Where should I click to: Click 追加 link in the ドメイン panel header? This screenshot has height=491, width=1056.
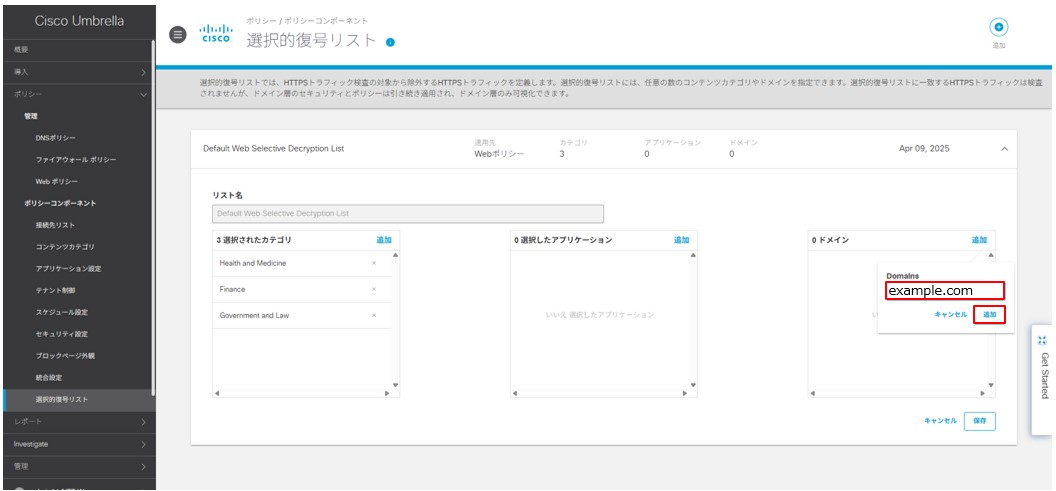pyautogui.click(x=979, y=240)
